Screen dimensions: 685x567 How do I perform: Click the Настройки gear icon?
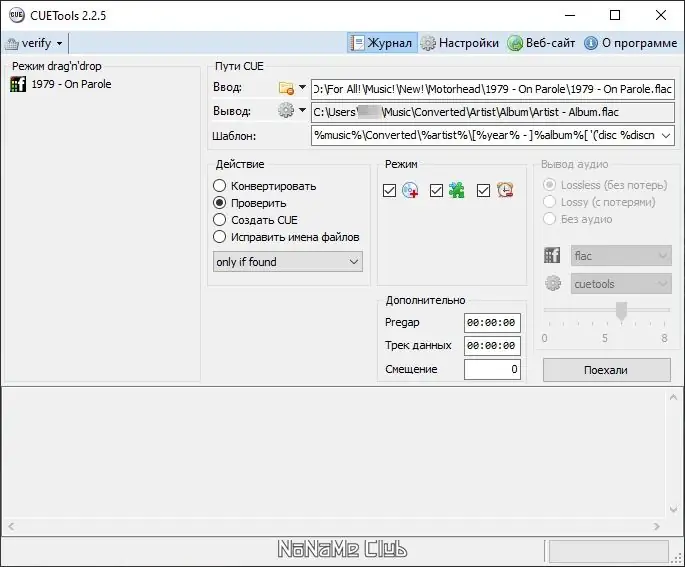[428, 43]
